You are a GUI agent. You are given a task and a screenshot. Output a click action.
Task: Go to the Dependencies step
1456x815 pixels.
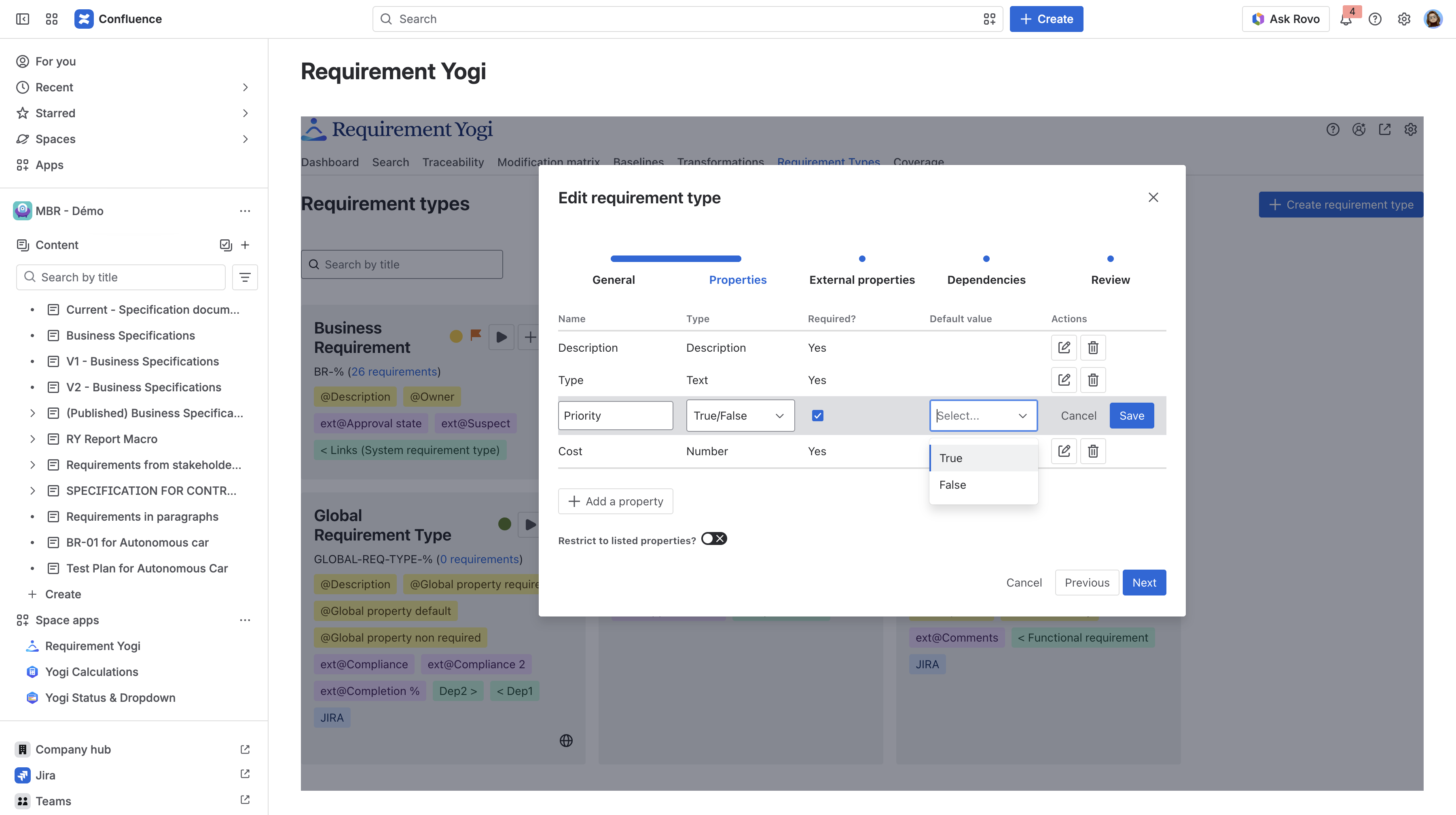[x=986, y=280]
